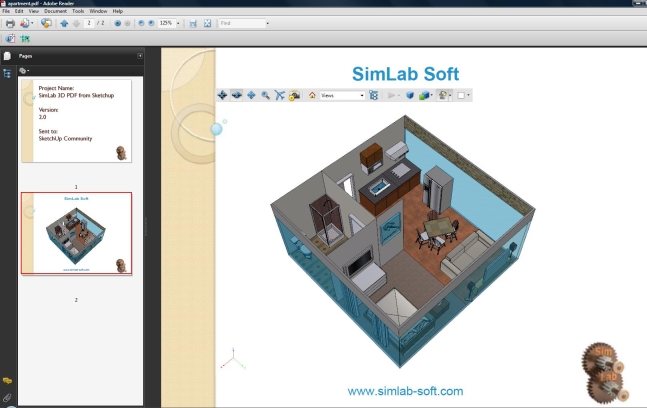Select the page 1 thumbnail
This screenshot has height=408, width=647.
click(76, 121)
